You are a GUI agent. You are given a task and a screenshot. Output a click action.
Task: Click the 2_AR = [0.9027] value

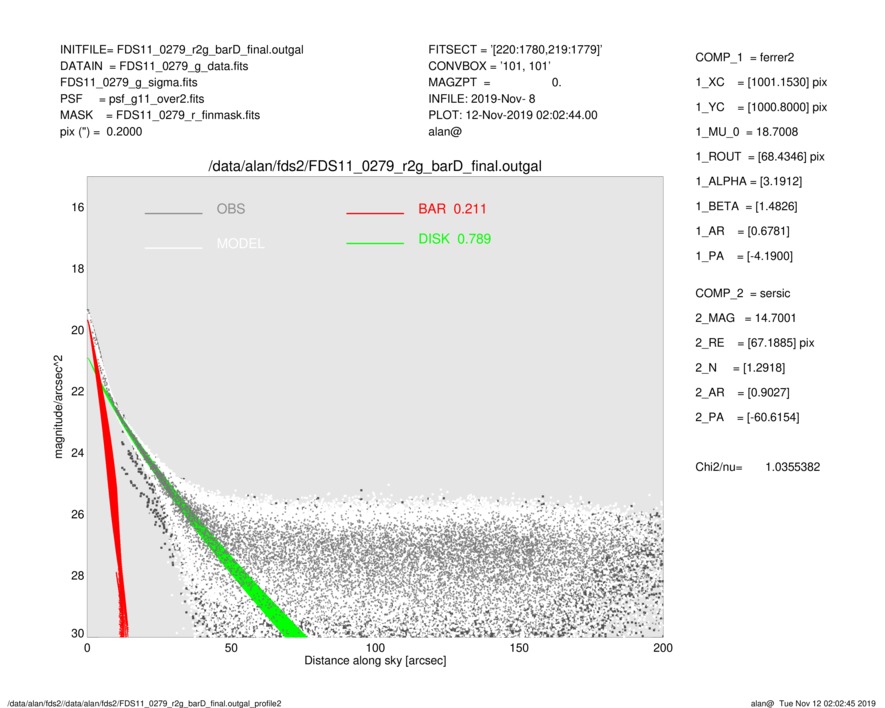pos(742,393)
